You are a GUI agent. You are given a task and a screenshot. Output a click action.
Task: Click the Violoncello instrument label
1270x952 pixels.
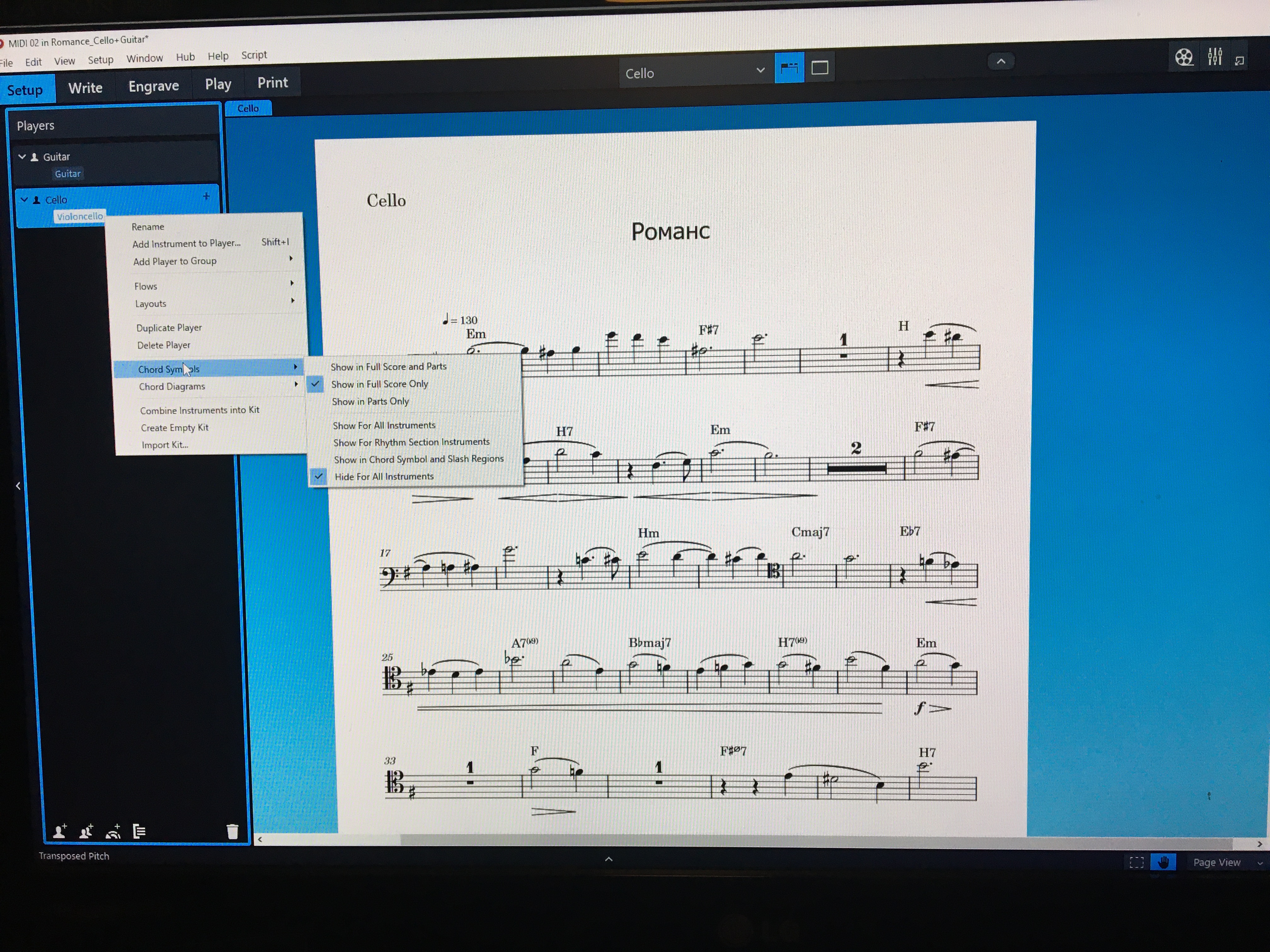click(x=80, y=216)
